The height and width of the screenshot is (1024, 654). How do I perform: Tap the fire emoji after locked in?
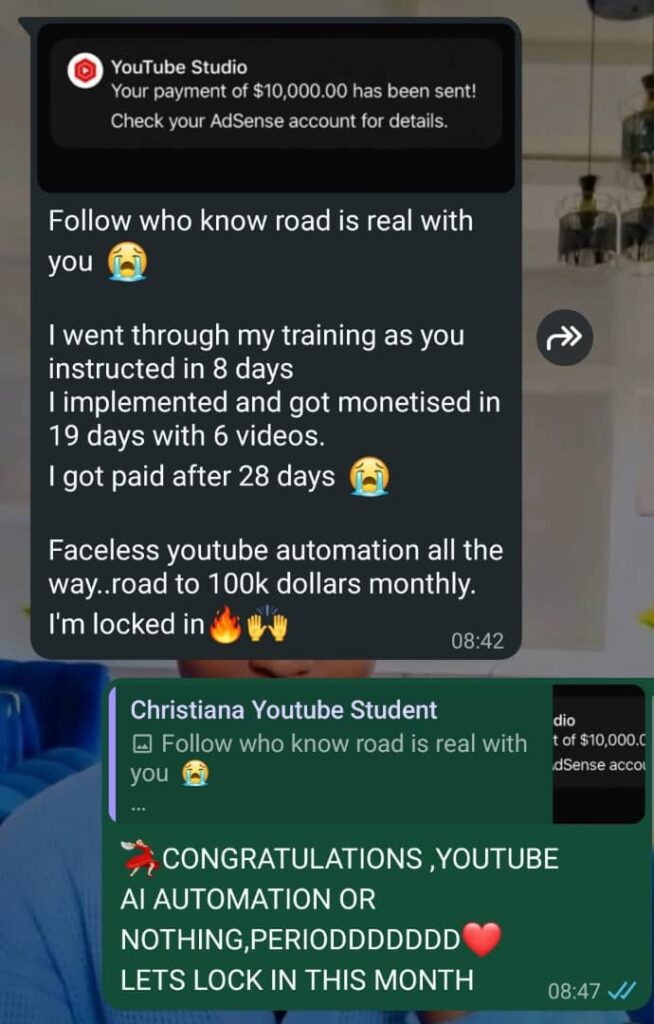[x=225, y=626]
